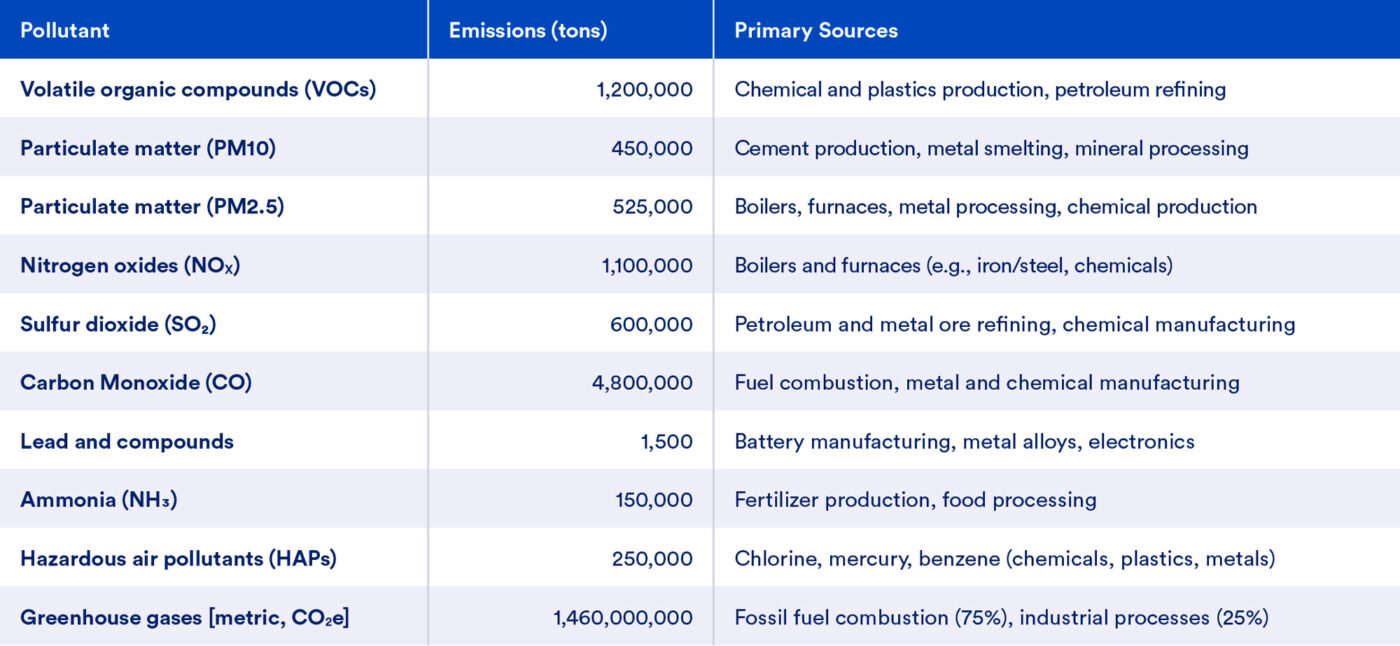1400x646 pixels.
Task: Click the Primary Sources column header
Action: 816,30
